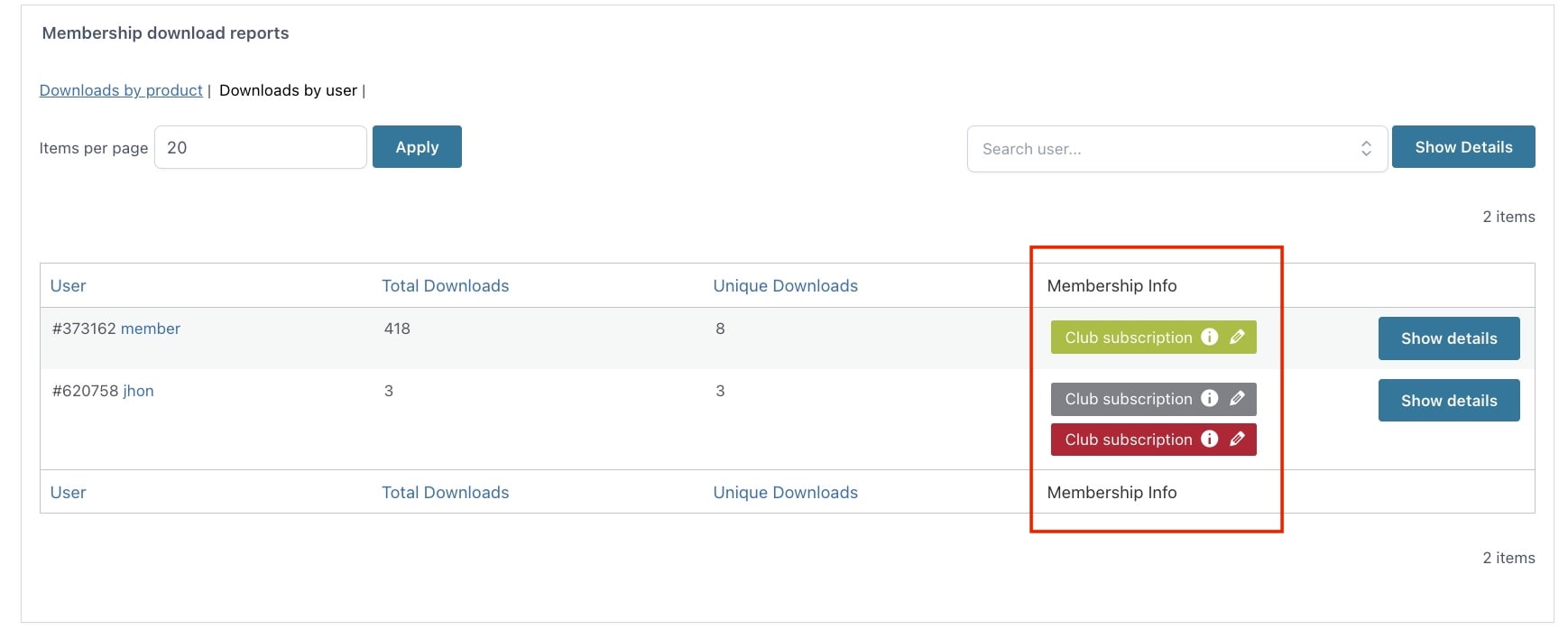Screen dimensions: 1568x639
Task: Sort by User in table header
Action: tap(69, 286)
